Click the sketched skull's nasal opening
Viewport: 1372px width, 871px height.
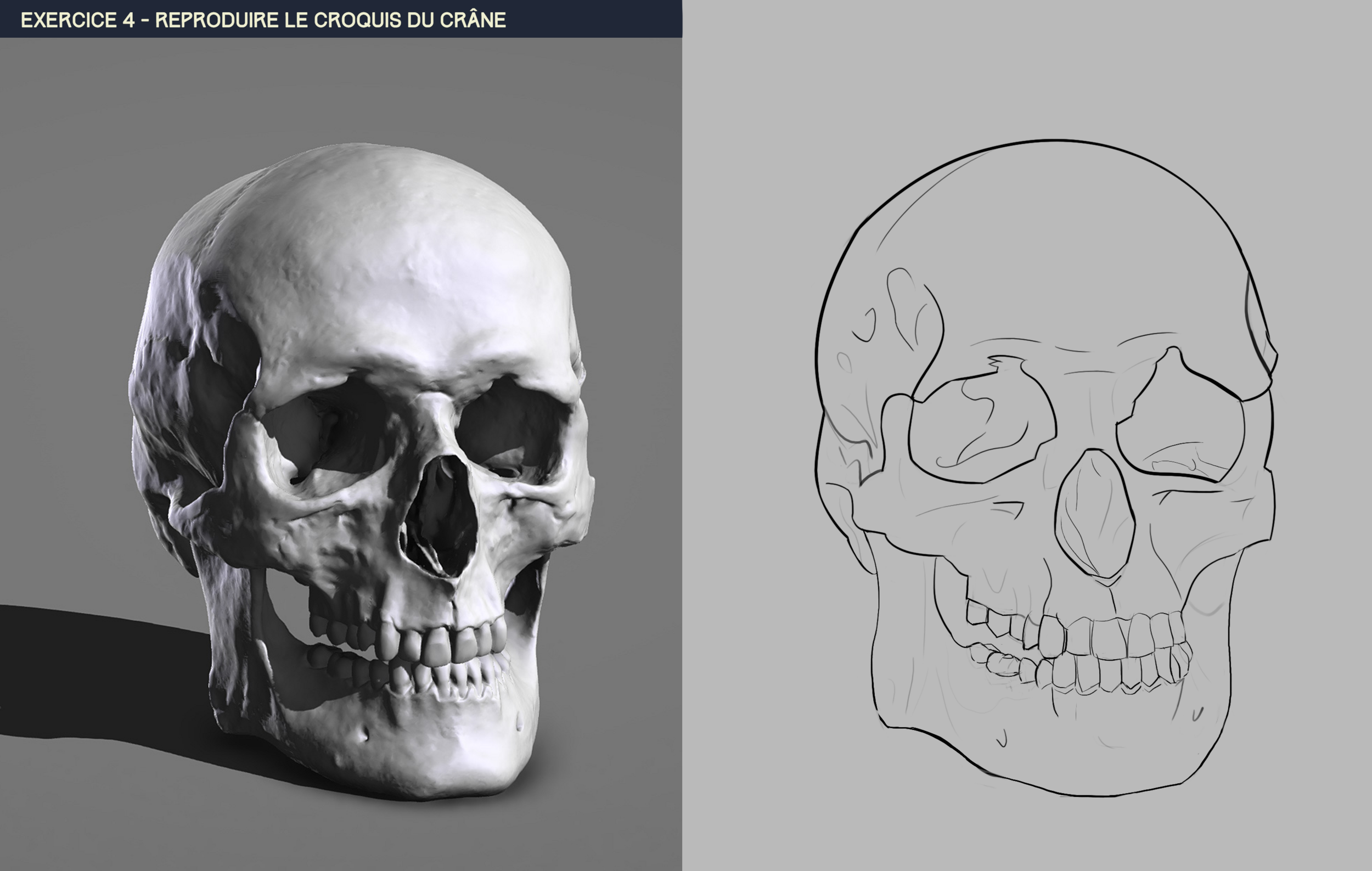point(1095,513)
